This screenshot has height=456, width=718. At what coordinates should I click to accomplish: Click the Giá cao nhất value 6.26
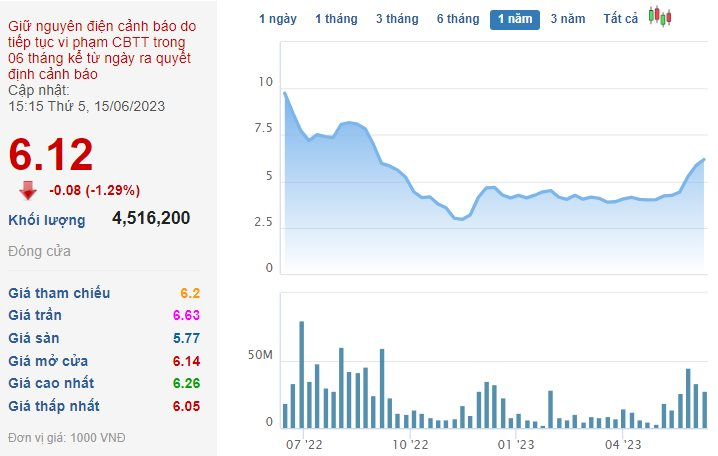coord(186,383)
